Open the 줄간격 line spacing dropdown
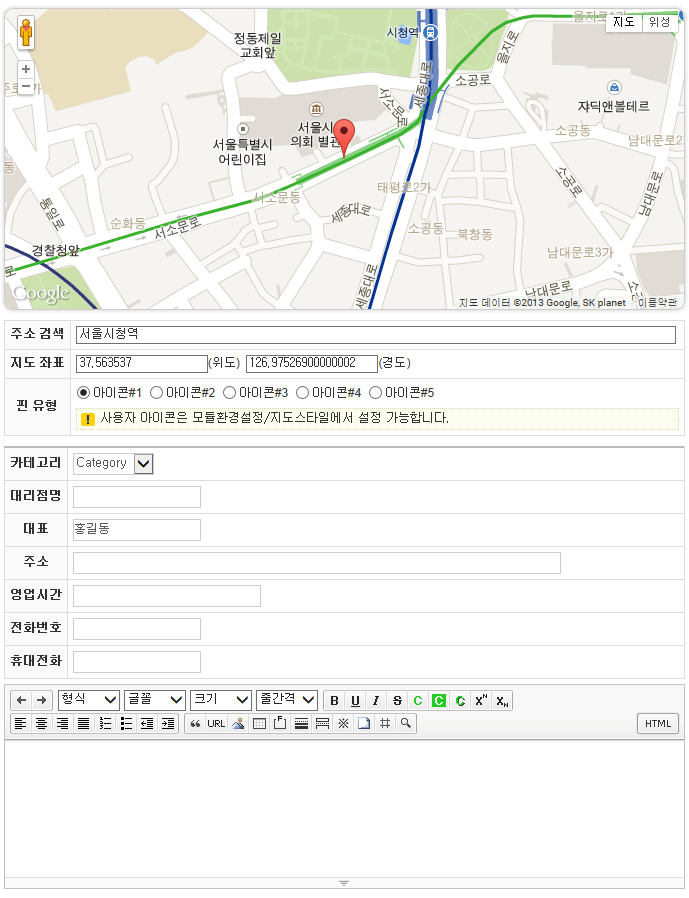The height and width of the screenshot is (898, 689). click(x=286, y=700)
